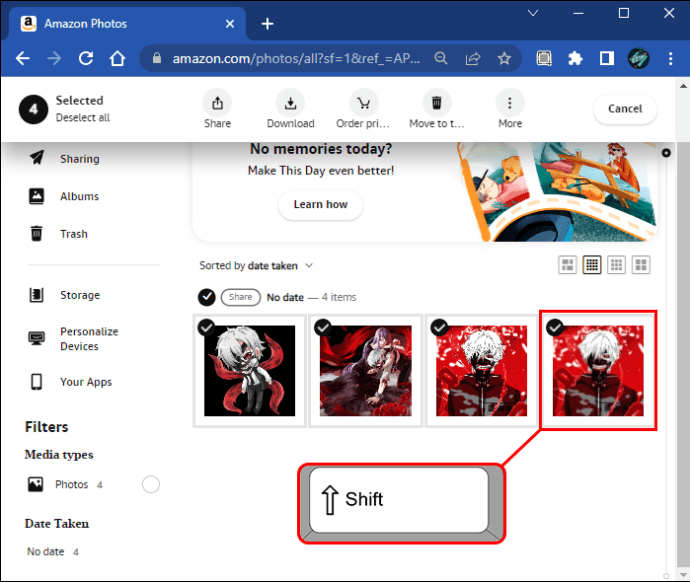
Task: Open the Sharing section
Action: click(x=79, y=158)
